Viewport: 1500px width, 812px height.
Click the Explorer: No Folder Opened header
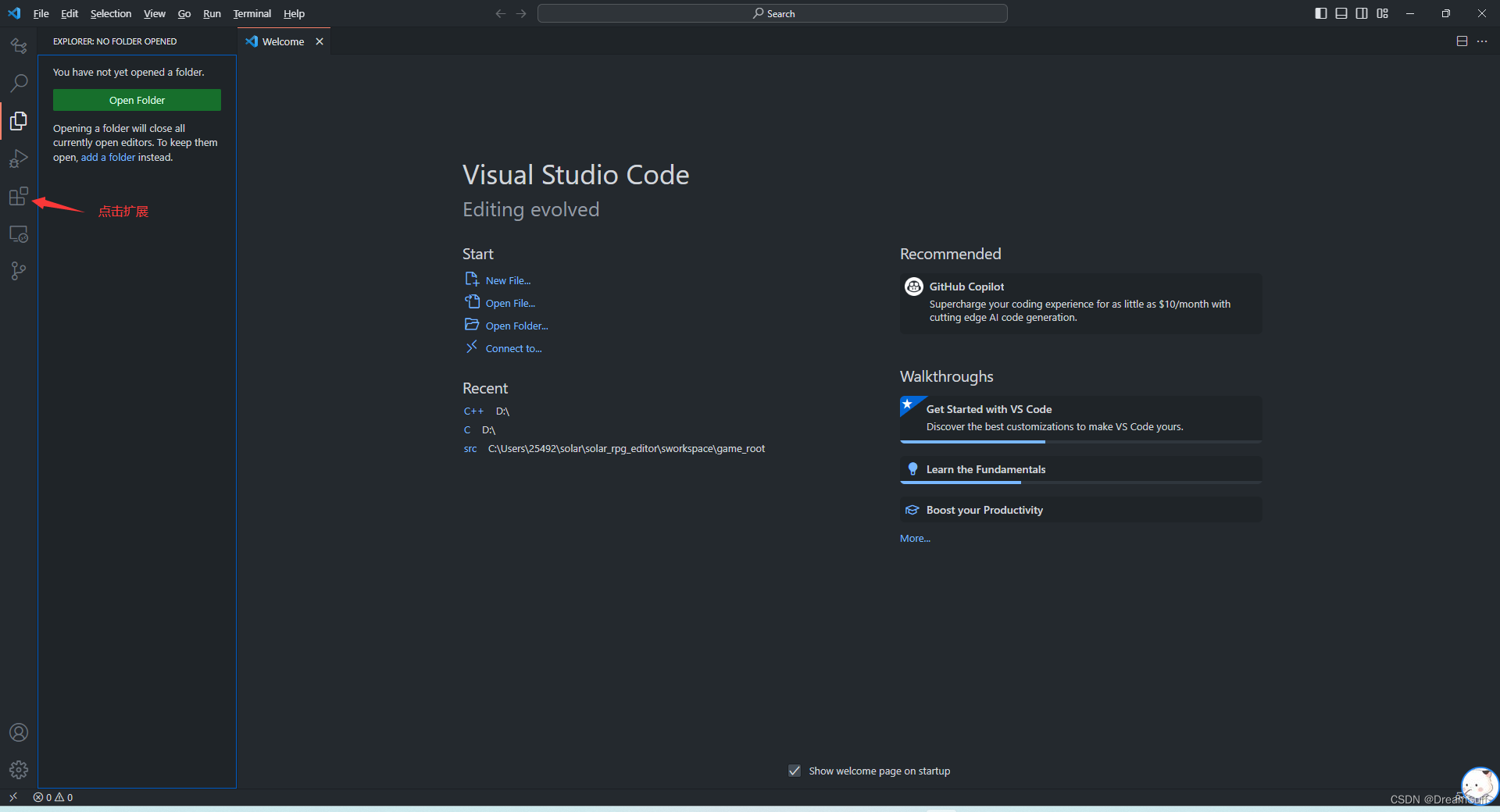[x=115, y=41]
